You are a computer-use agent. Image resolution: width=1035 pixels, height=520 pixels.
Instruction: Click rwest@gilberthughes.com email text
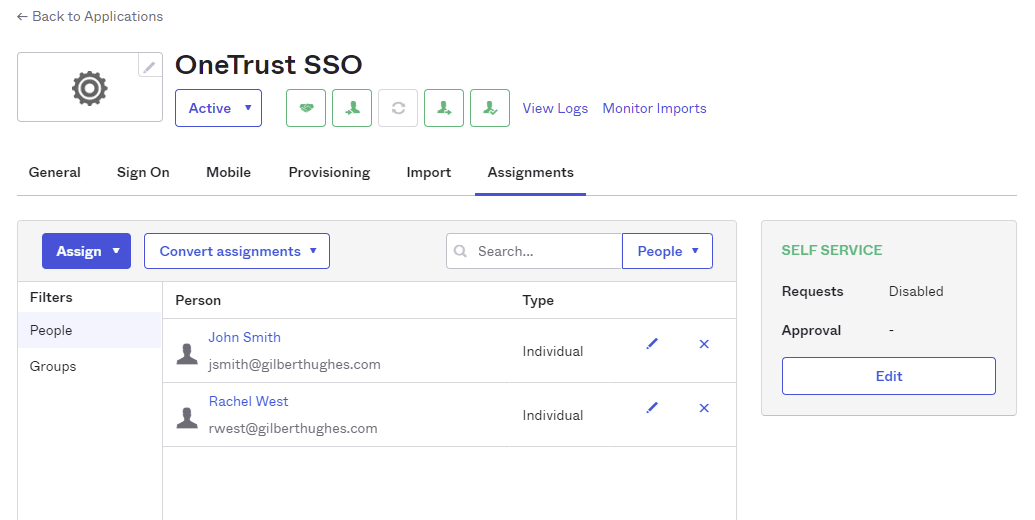point(293,428)
